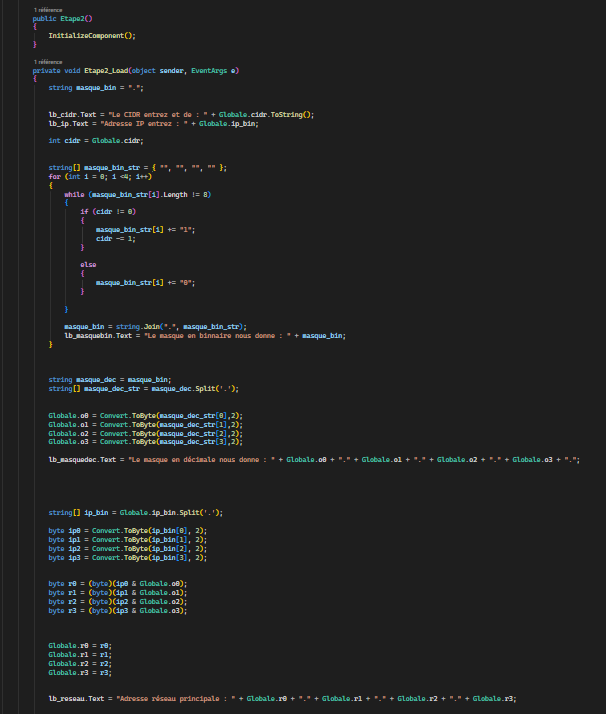This screenshot has height=714, width=606.
Task: Open the reference link above the Etape2_Load method
Action: tap(47, 62)
